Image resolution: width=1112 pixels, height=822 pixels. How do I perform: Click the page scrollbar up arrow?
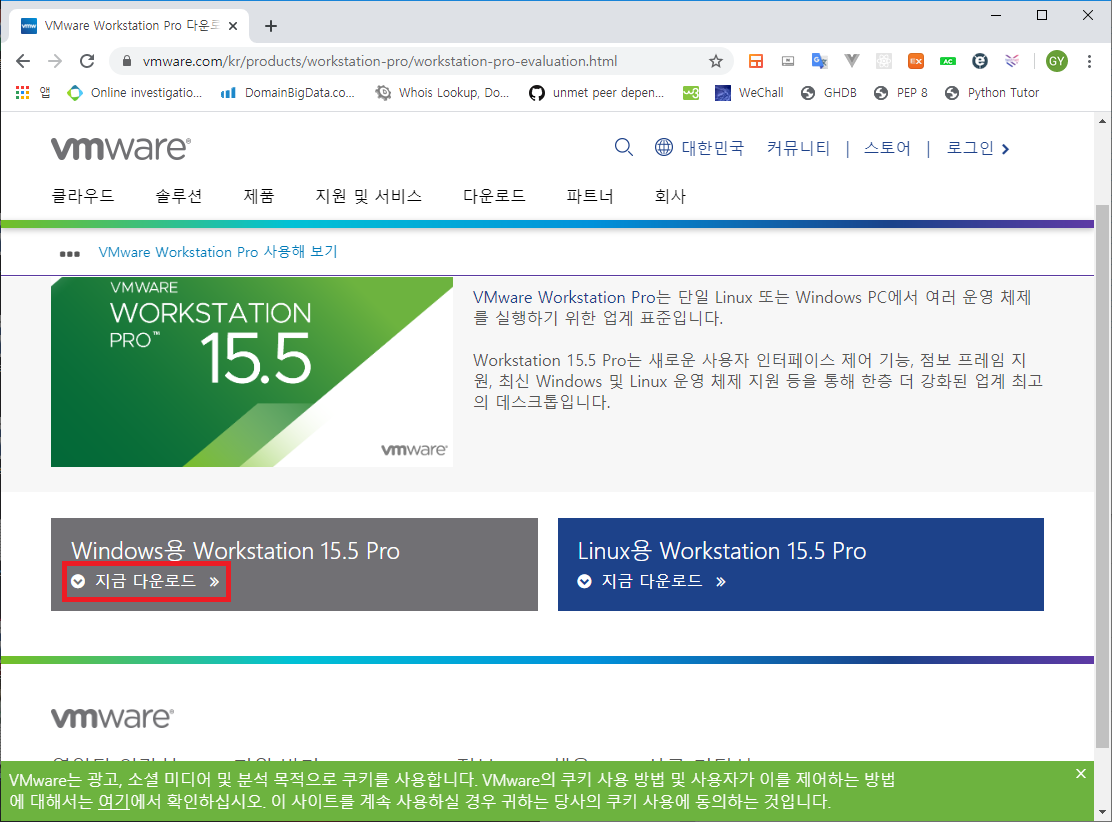pos(1102,121)
